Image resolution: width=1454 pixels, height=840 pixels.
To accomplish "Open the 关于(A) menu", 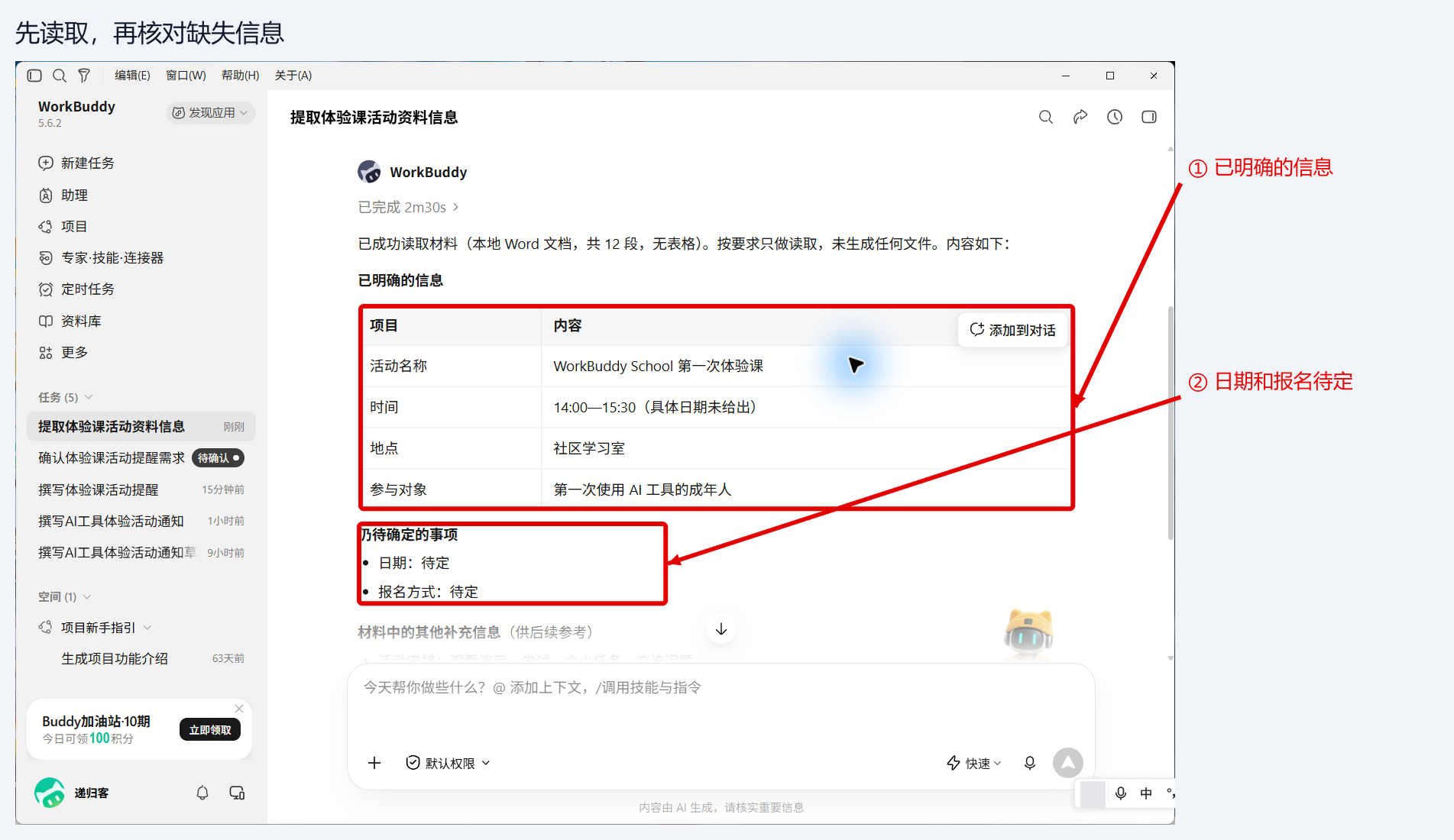I will pyautogui.click(x=293, y=75).
